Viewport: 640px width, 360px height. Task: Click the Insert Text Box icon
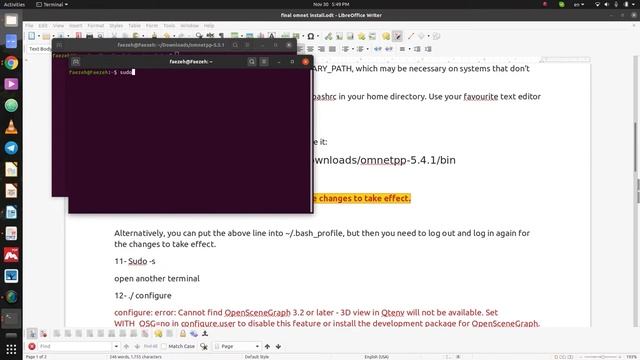(271, 36)
